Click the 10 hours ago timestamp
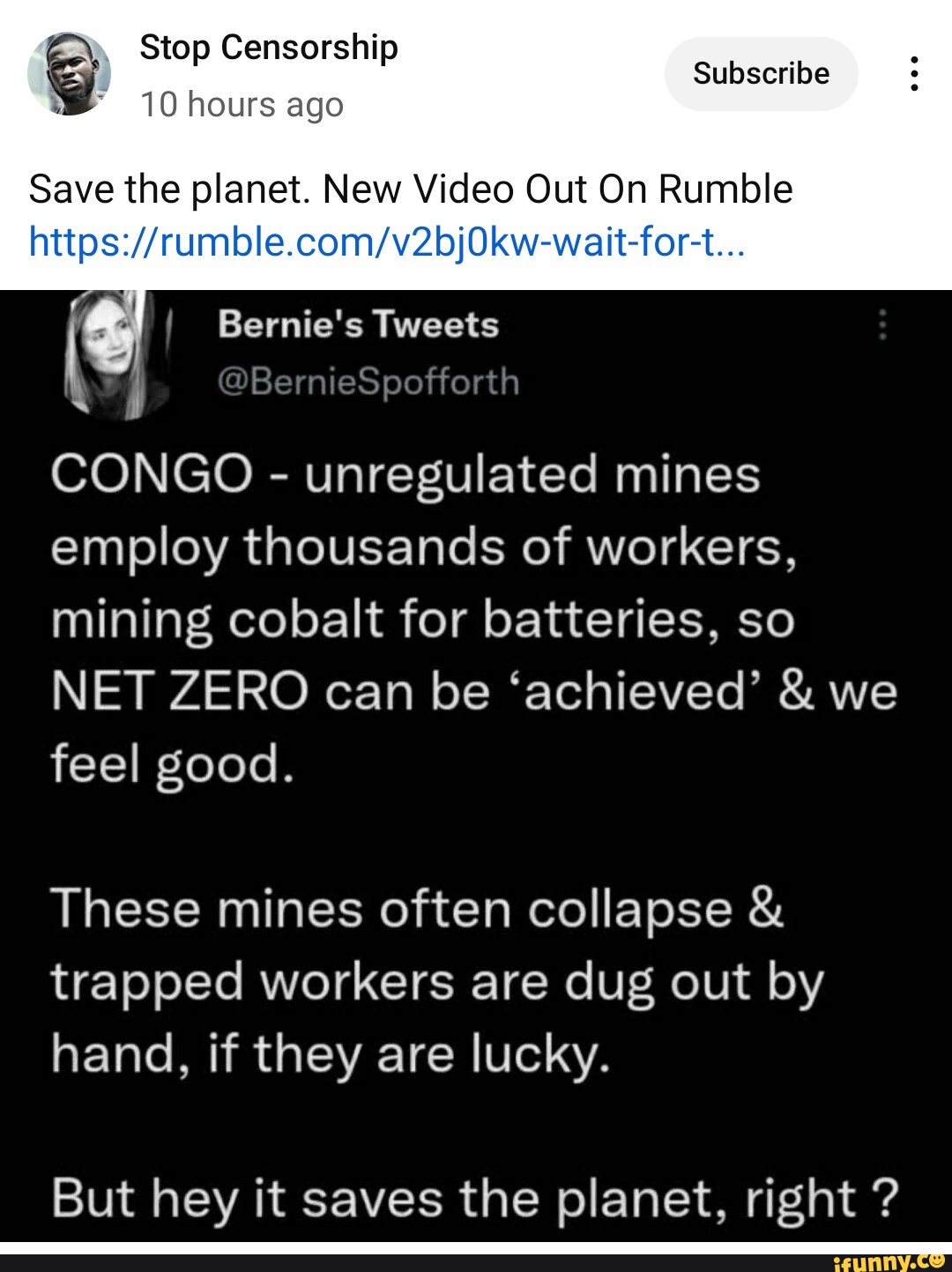The width and height of the screenshot is (952, 1272). 242,104
